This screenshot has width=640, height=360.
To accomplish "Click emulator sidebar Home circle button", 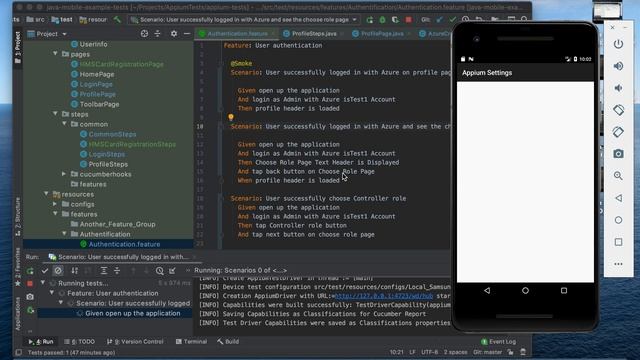I will click(618, 220).
